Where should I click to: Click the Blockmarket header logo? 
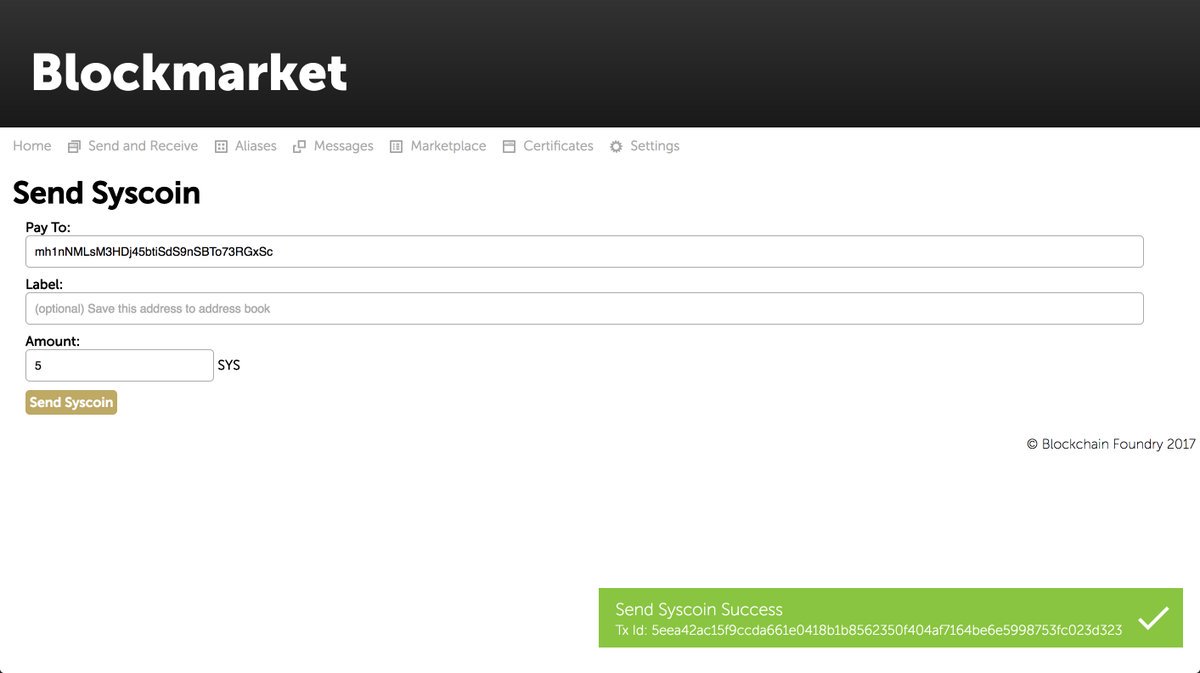[x=189, y=73]
